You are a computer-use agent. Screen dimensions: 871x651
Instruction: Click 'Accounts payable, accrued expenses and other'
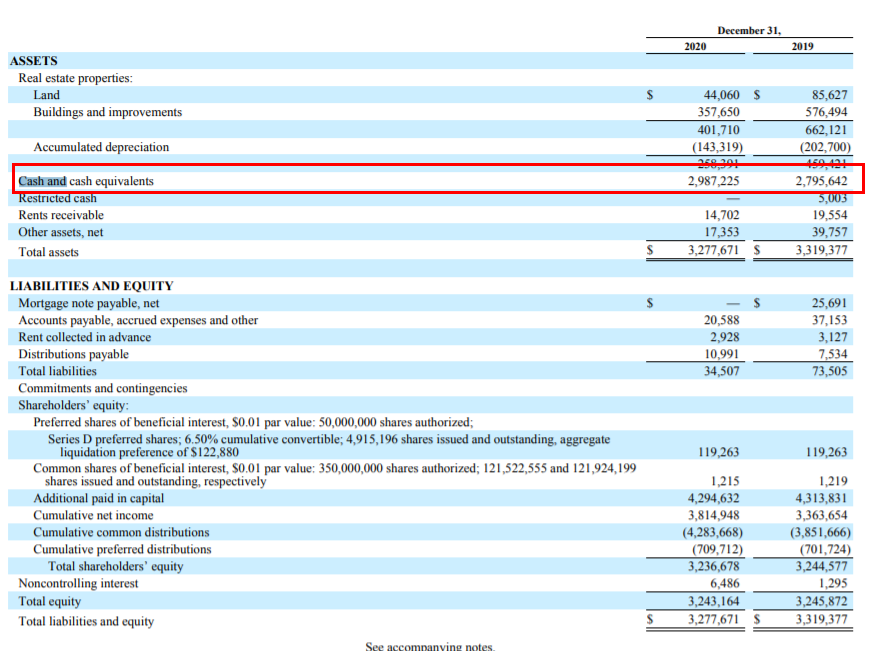138,321
